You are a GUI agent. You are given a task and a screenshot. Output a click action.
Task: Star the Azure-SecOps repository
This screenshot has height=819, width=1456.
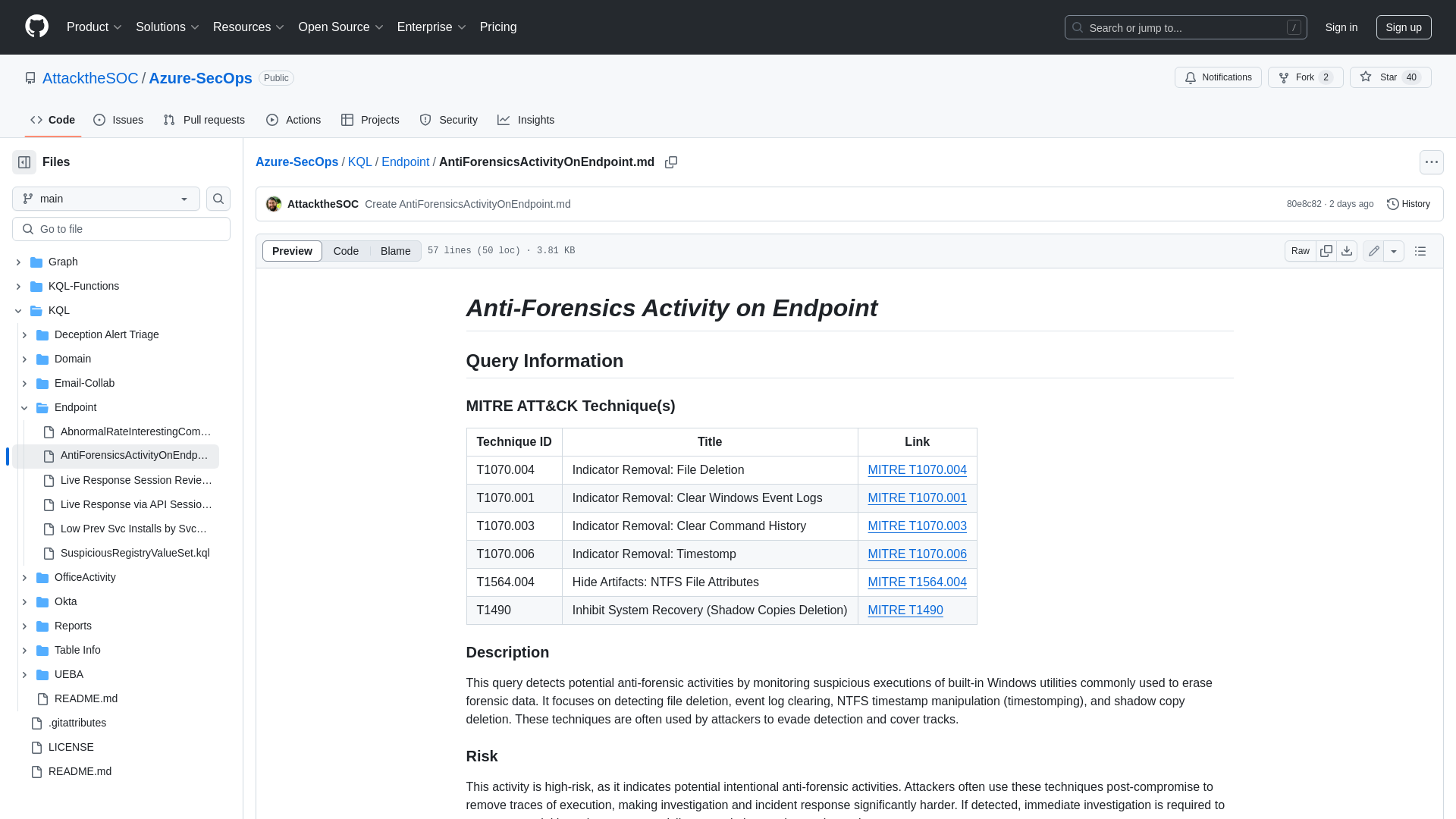(1390, 77)
